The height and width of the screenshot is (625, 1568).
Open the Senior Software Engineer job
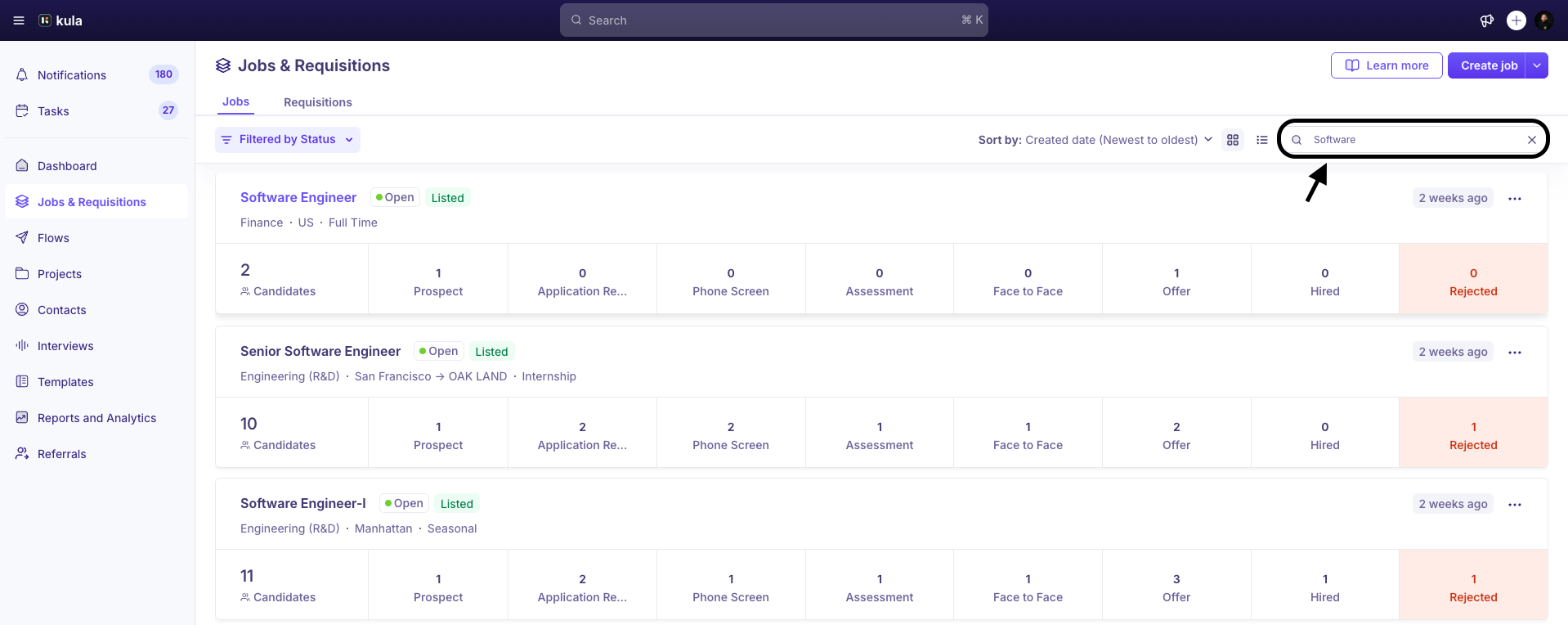tap(320, 351)
